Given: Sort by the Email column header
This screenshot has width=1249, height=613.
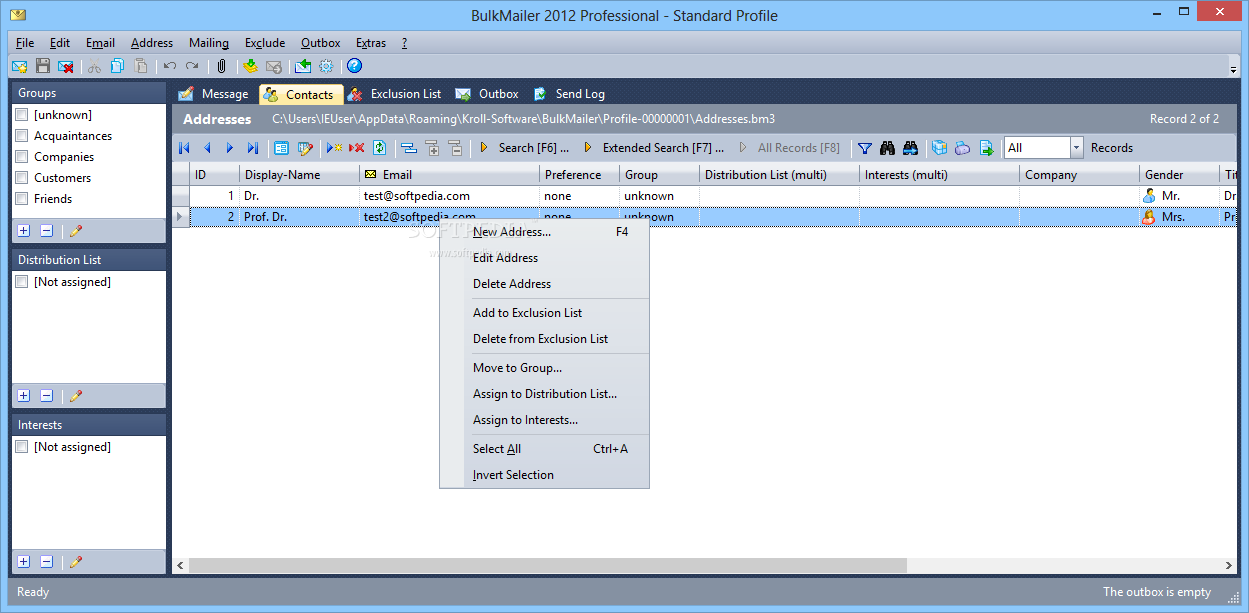Looking at the screenshot, I should pos(449,175).
